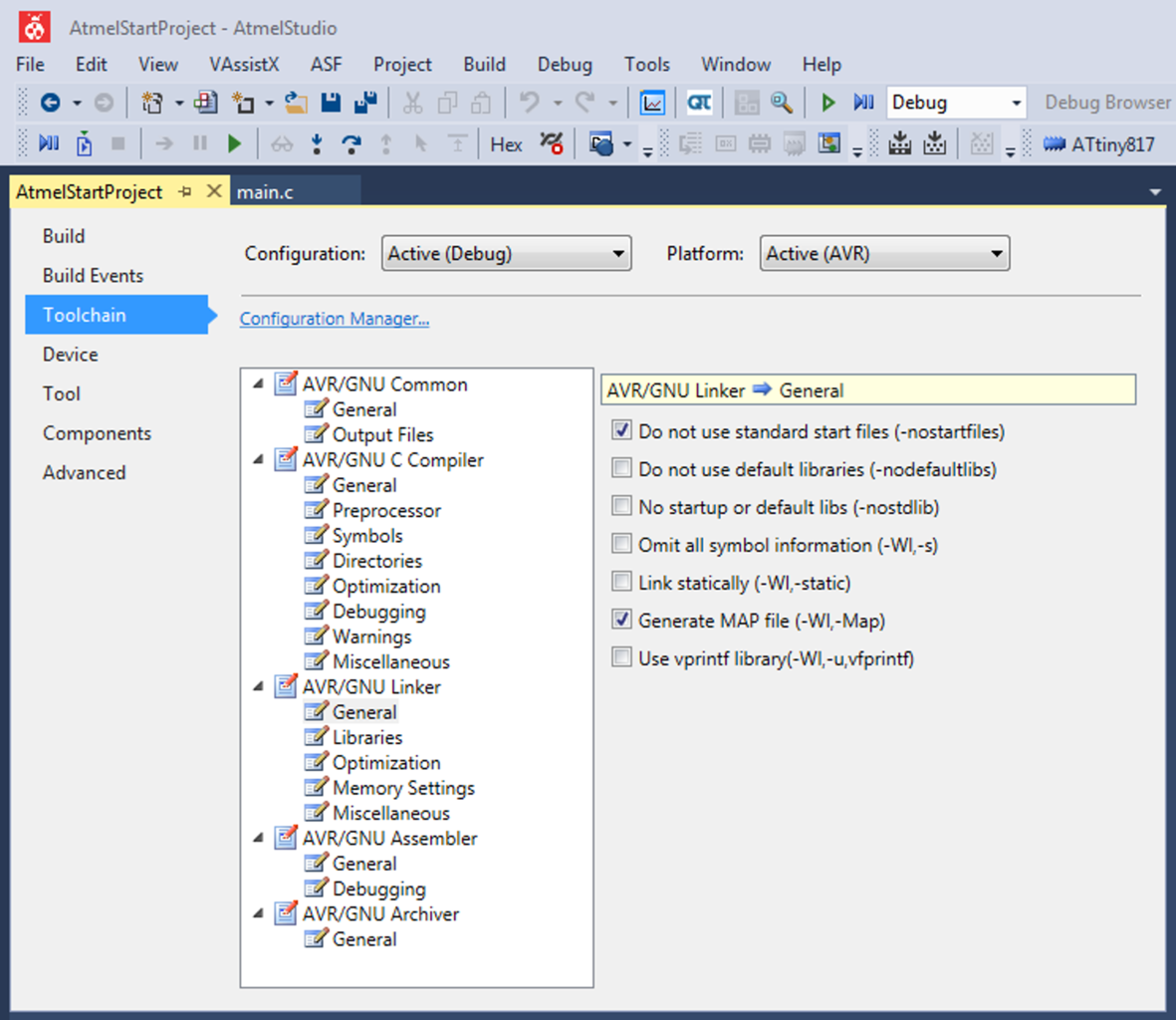Image resolution: width=1176 pixels, height=1020 pixels.
Task: Click the Device Programming chip icon
Action: (x=899, y=143)
